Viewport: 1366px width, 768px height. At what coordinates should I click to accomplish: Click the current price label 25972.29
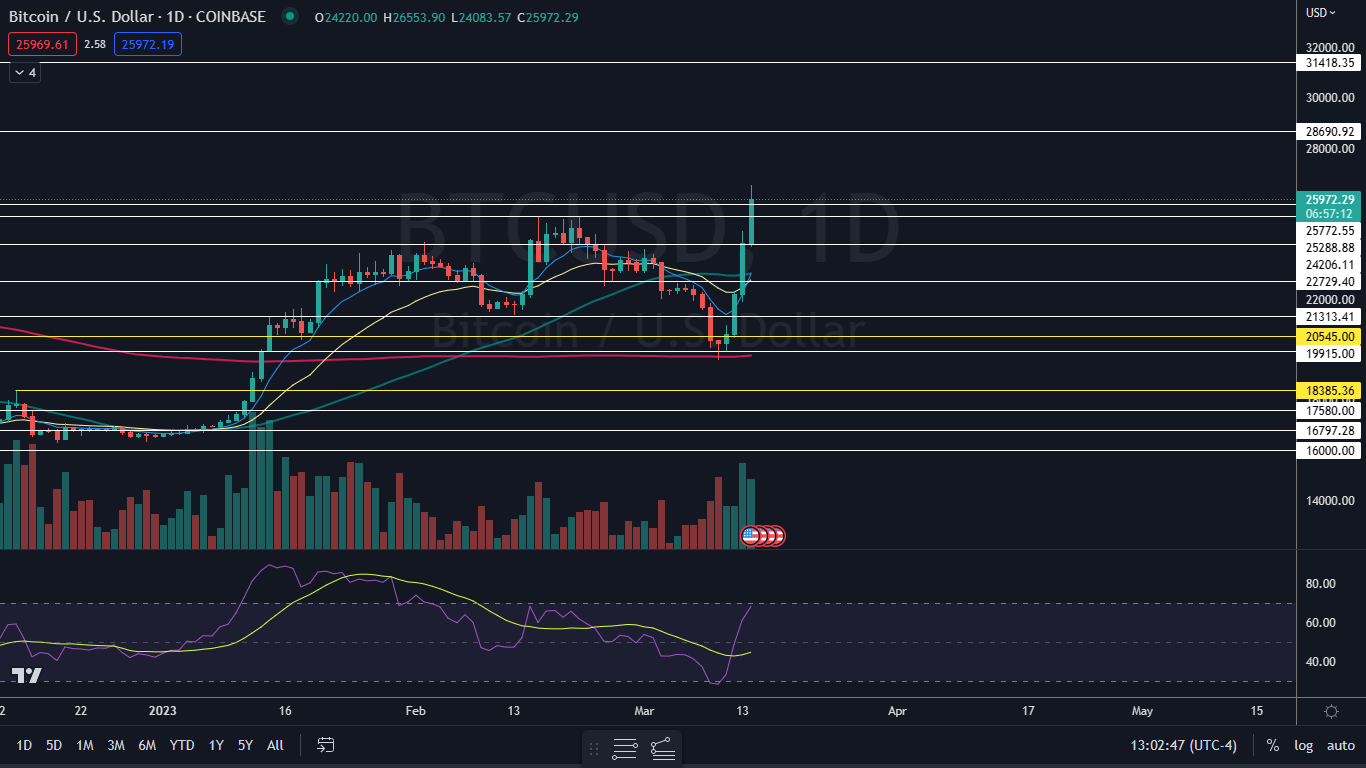(1330, 199)
